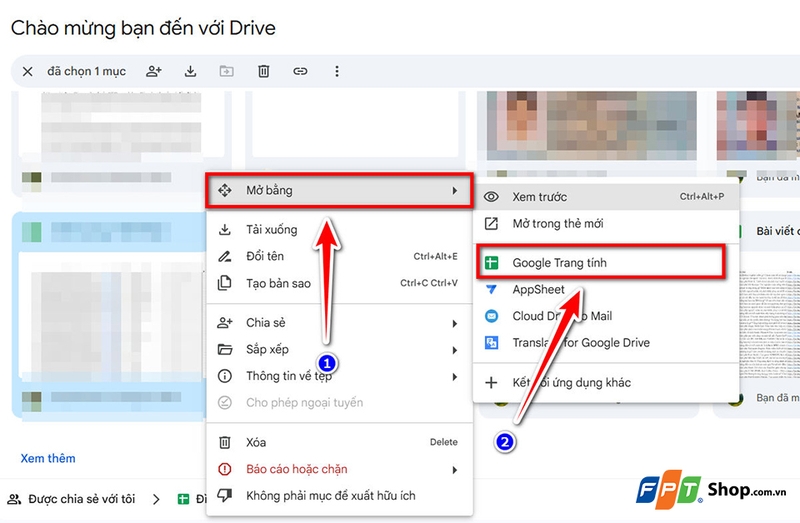The height and width of the screenshot is (523, 800).
Task: Click the info icon beside Thông tin về tệp
Action: click(x=224, y=376)
